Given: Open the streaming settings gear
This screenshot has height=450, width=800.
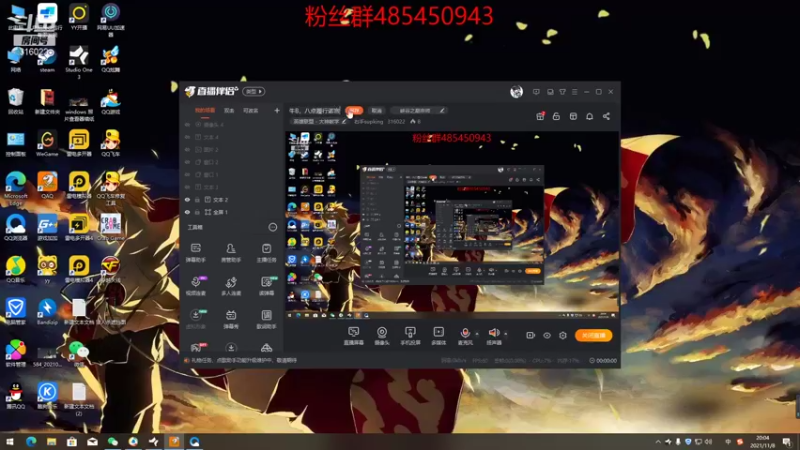Looking at the screenshot, I should [563, 335].
